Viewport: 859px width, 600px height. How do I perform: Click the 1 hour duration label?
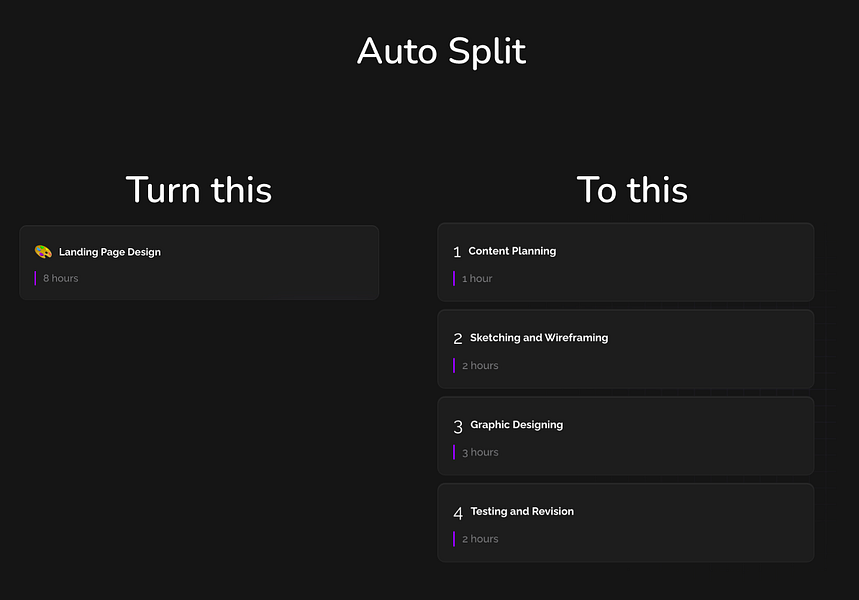(x=477, y=278)
